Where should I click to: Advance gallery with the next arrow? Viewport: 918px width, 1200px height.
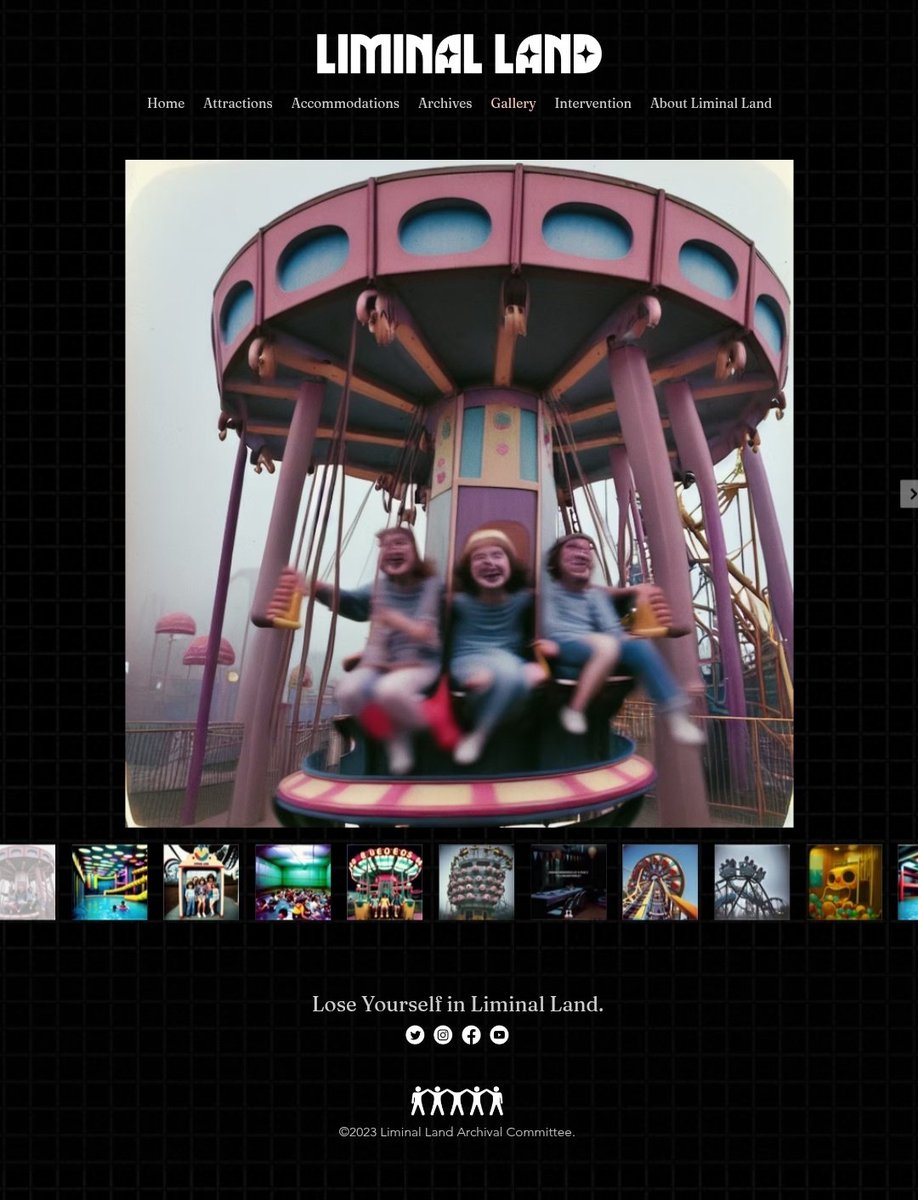[x=909, y=493]
